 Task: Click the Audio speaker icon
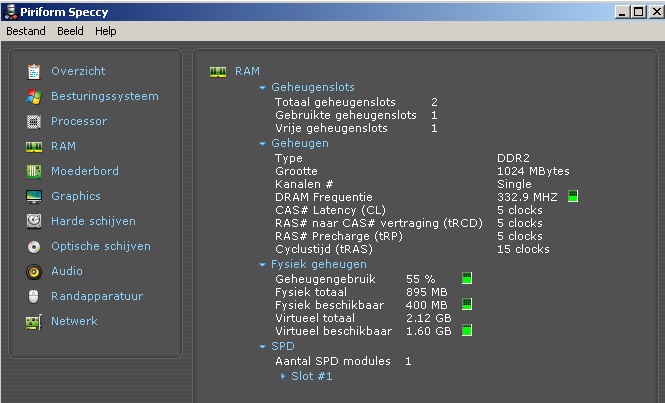point(34,271)
